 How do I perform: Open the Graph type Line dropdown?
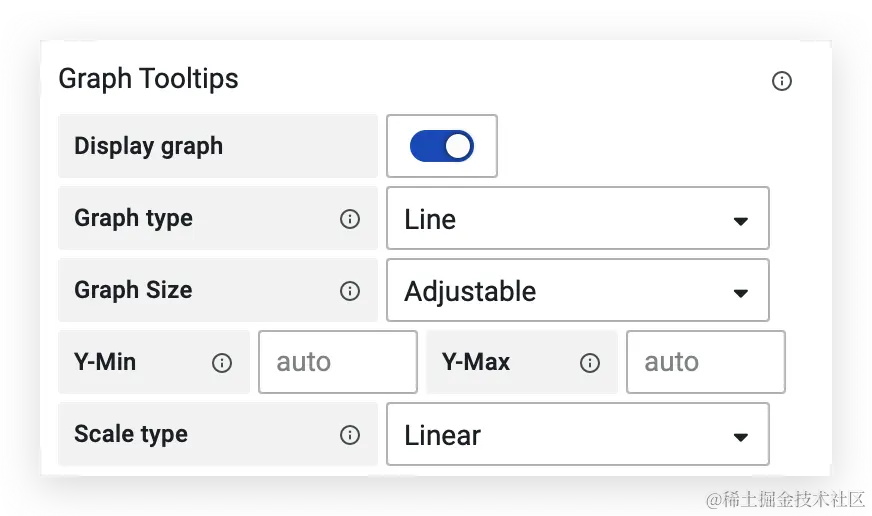pyautogui.click(x=578, y=218)
